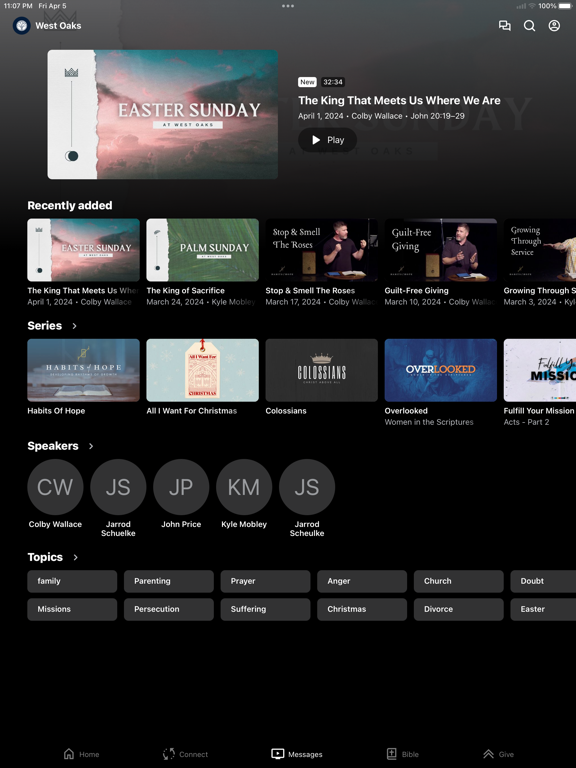Open All I Want For Christmas series

202,370
